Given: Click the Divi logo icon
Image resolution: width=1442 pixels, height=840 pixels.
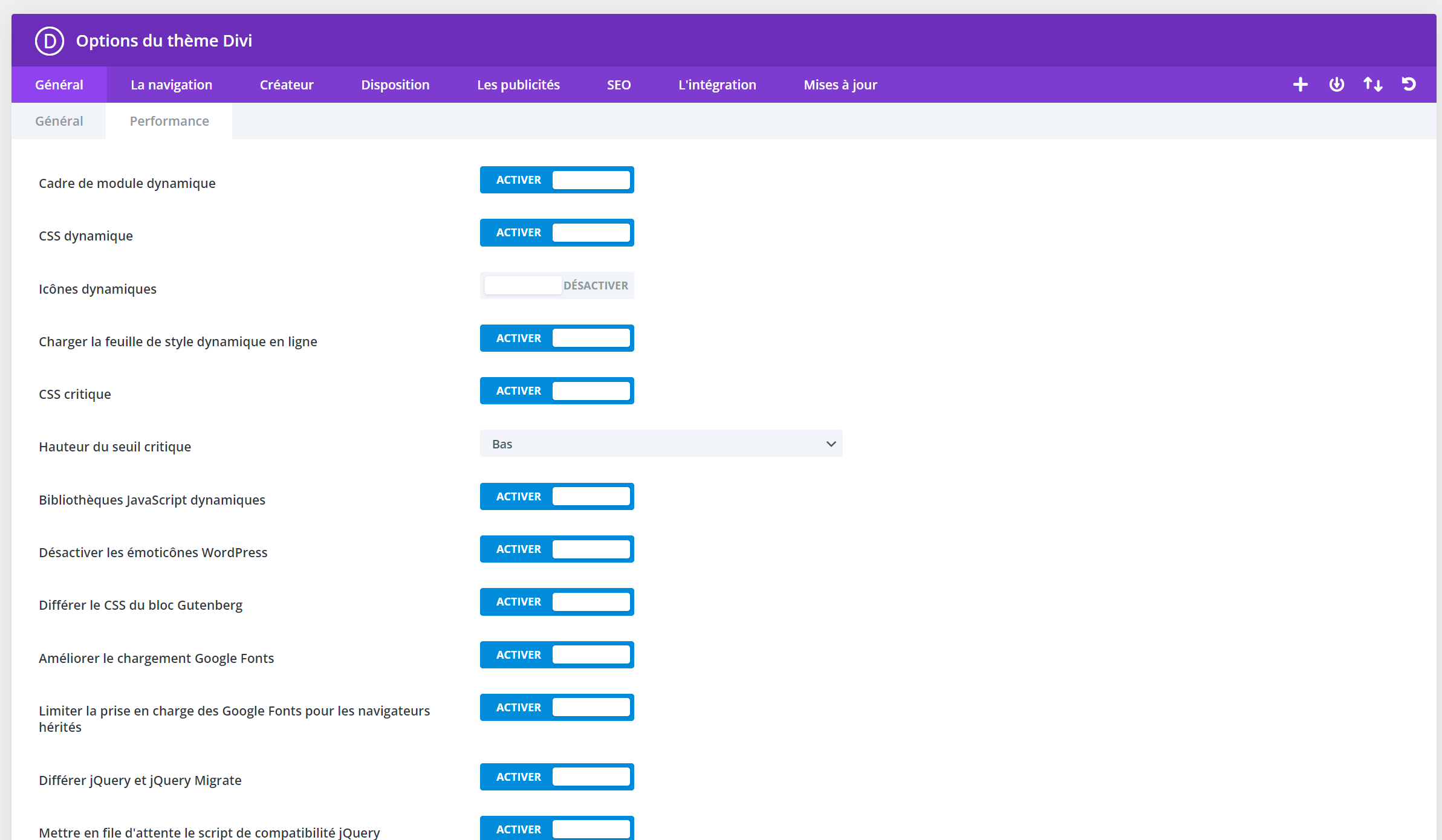Looking at the screenshot, I should coord(50,41).
